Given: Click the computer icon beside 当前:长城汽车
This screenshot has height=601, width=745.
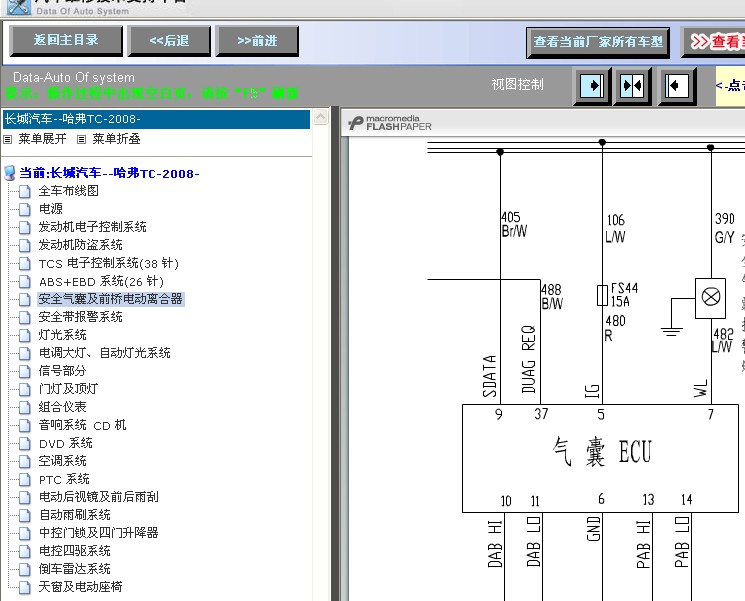Looking at the screenshot, I should pos(10,173).
